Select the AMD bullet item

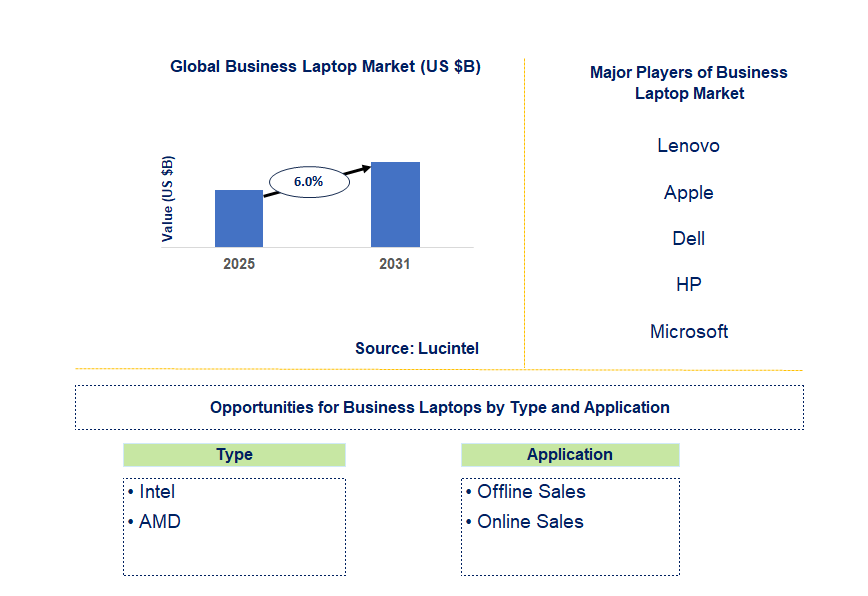pyautogui.click(x=154, y=521)
